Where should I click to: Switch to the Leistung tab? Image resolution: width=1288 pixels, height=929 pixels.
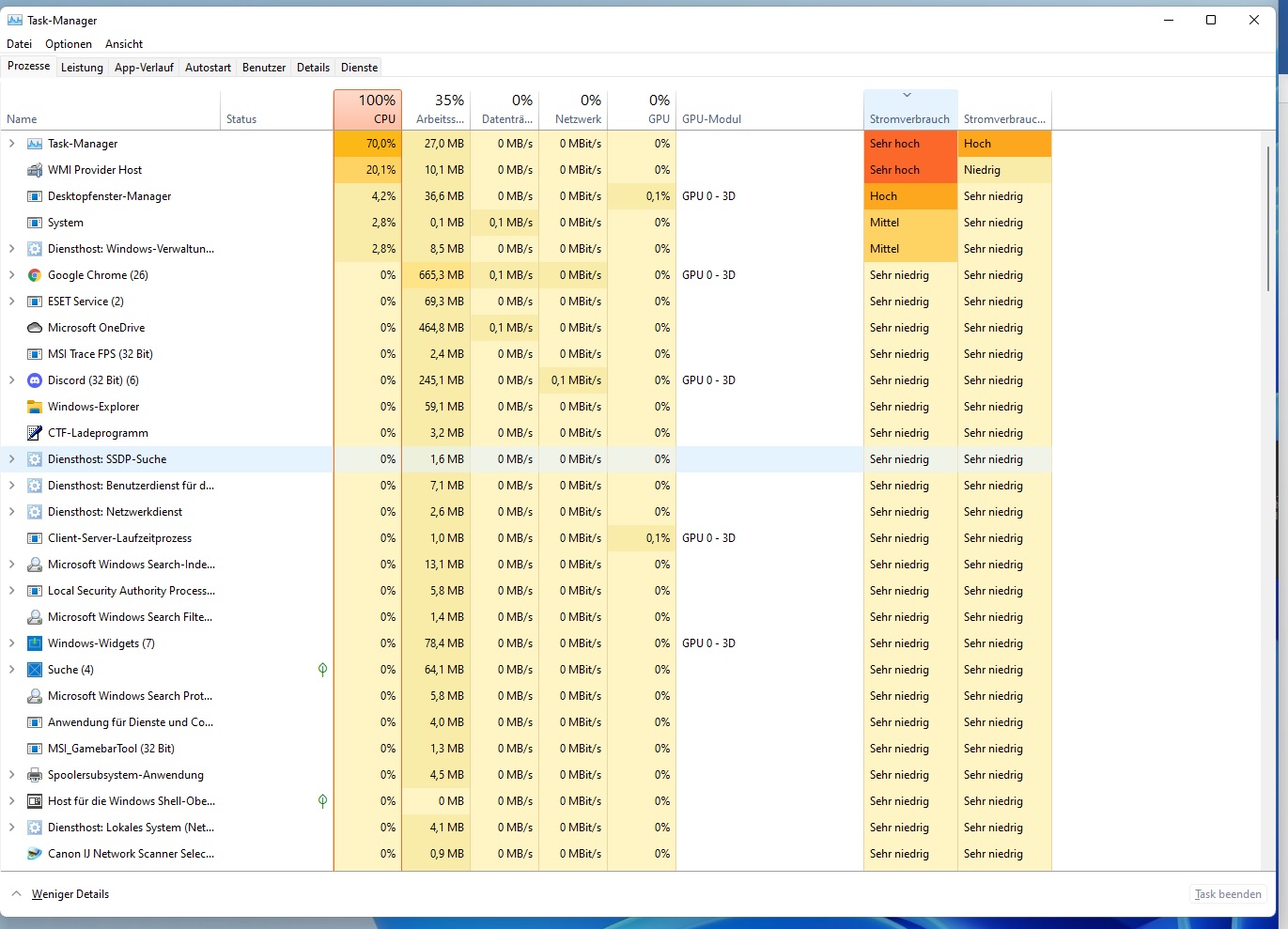[82, 67]
